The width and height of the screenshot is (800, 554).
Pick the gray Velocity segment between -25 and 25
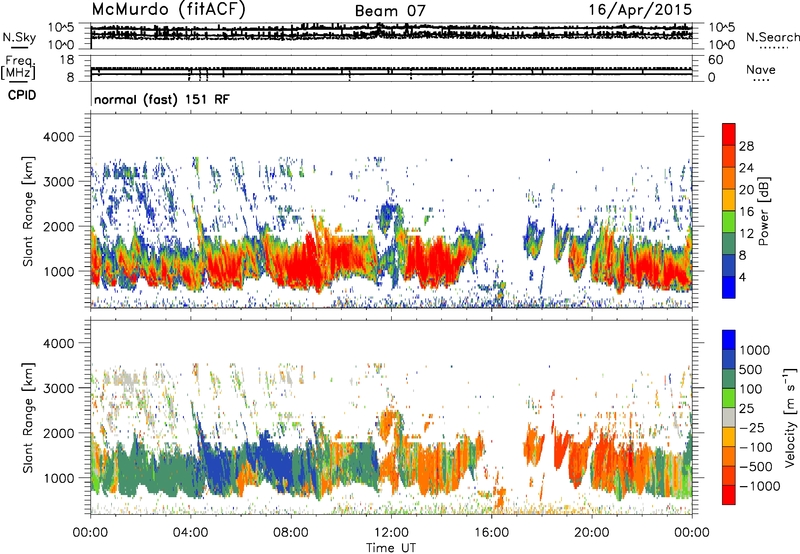click(x=729, y=417)
